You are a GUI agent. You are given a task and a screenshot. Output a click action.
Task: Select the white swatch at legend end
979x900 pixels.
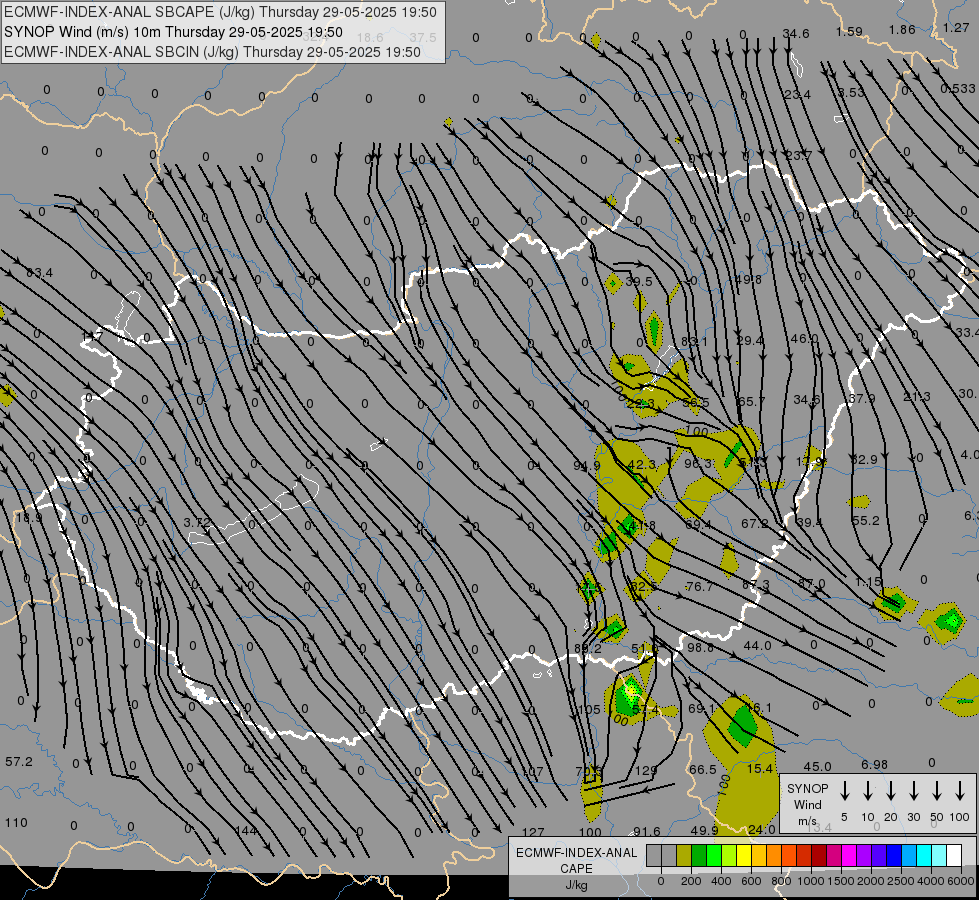(953, 855)
